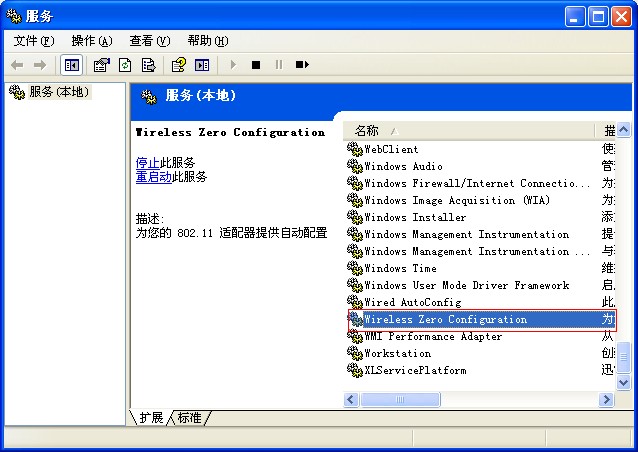This screenshot has width=638, height=452.
Task: Click the horizontal scrollbar right arrow
Action: click(606, 400)
